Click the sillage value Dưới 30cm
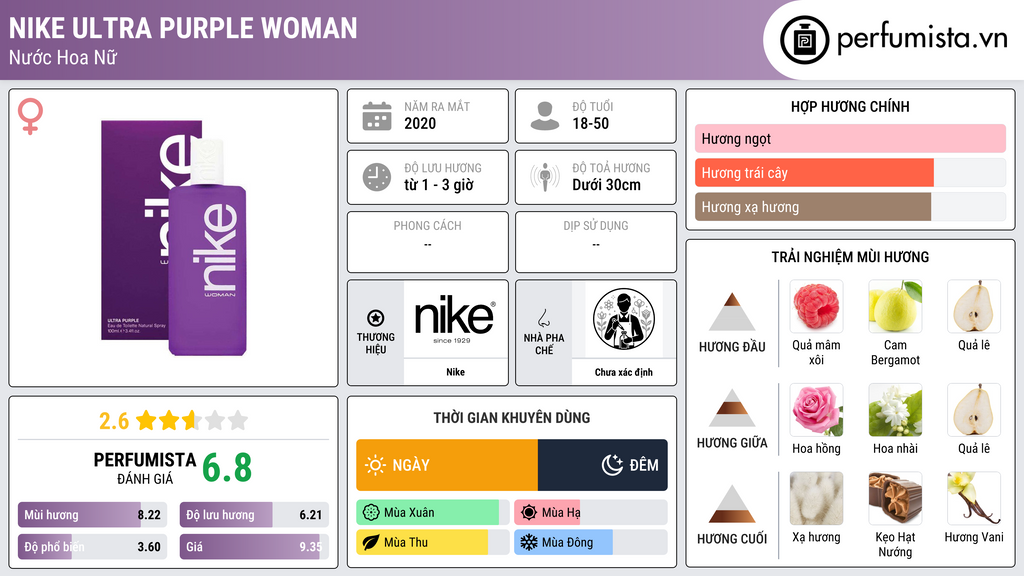Image resolution: width=1024 pixels, height=576 pixels. pos(607,185)
